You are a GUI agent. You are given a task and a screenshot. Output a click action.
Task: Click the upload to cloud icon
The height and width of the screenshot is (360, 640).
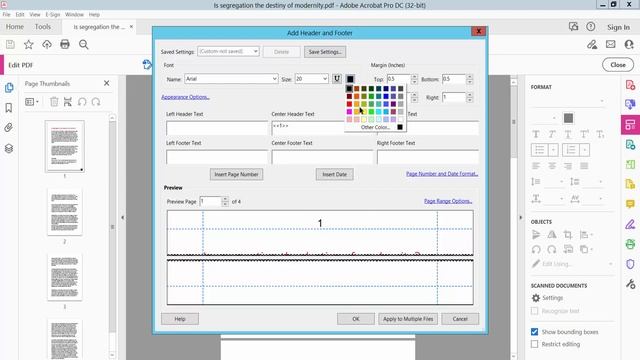click(x=47, y=44)
